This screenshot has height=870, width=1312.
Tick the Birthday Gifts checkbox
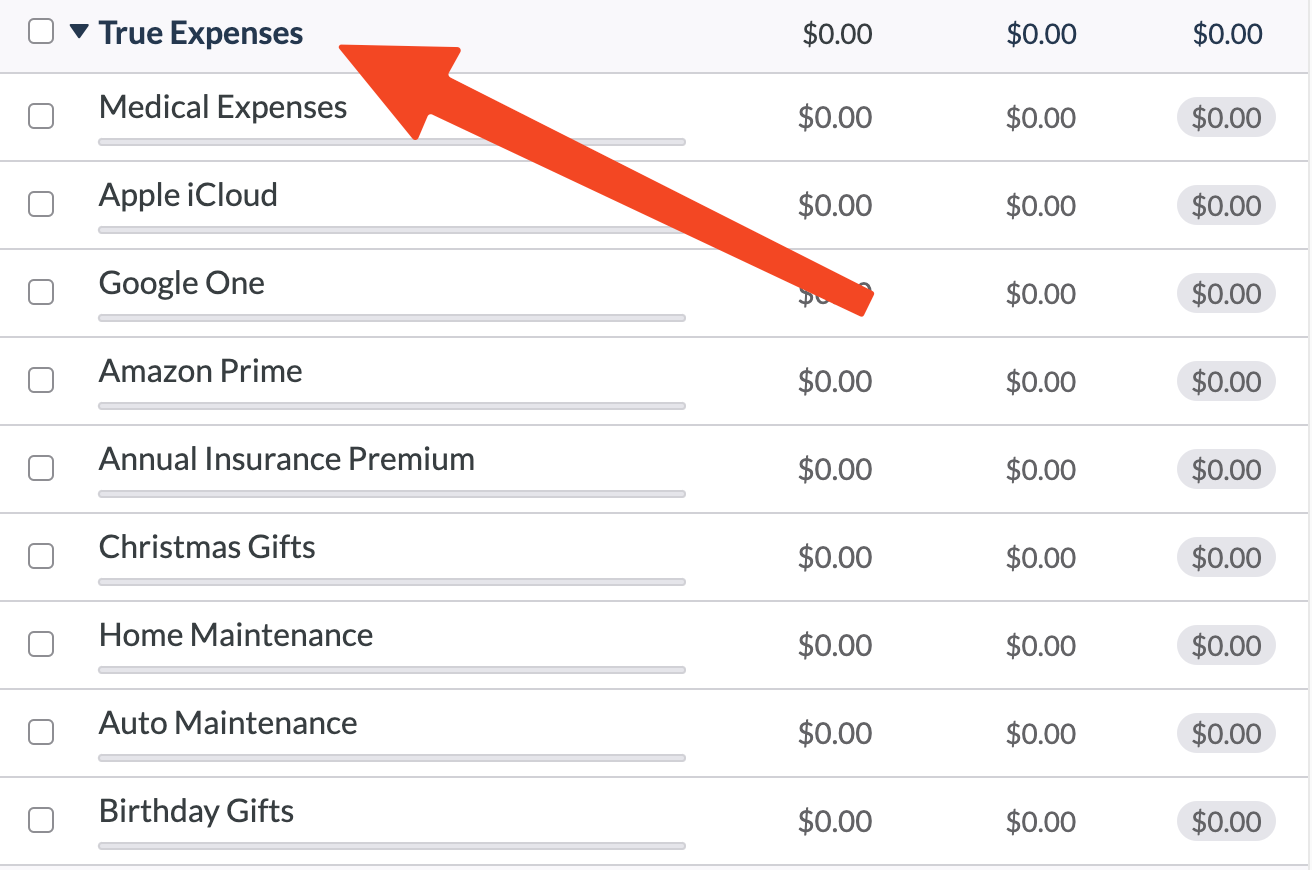40,820
